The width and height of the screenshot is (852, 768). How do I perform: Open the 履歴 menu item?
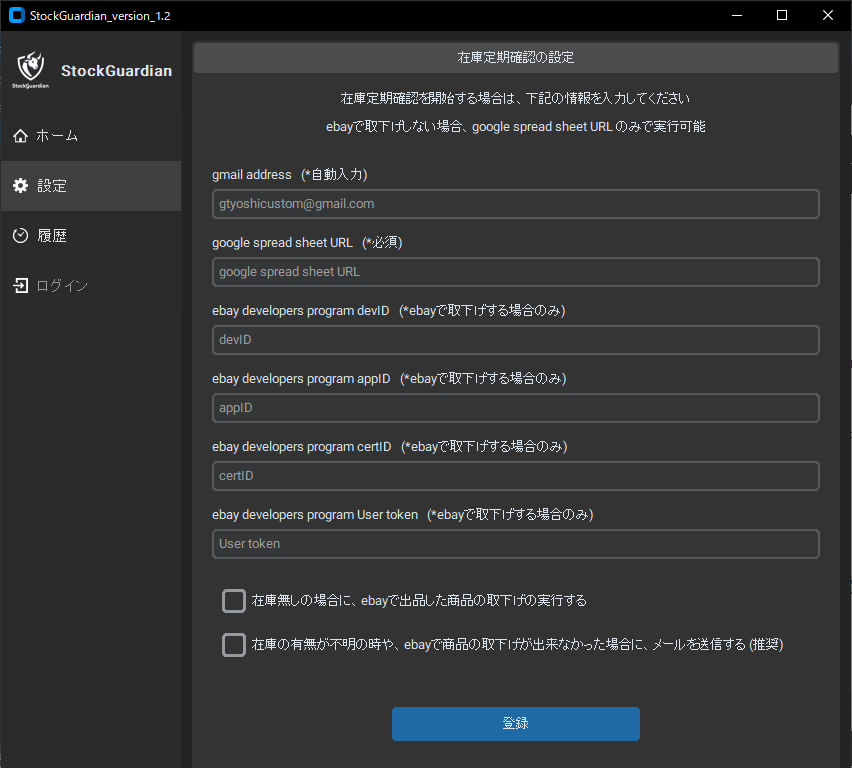tap(91, 235)
